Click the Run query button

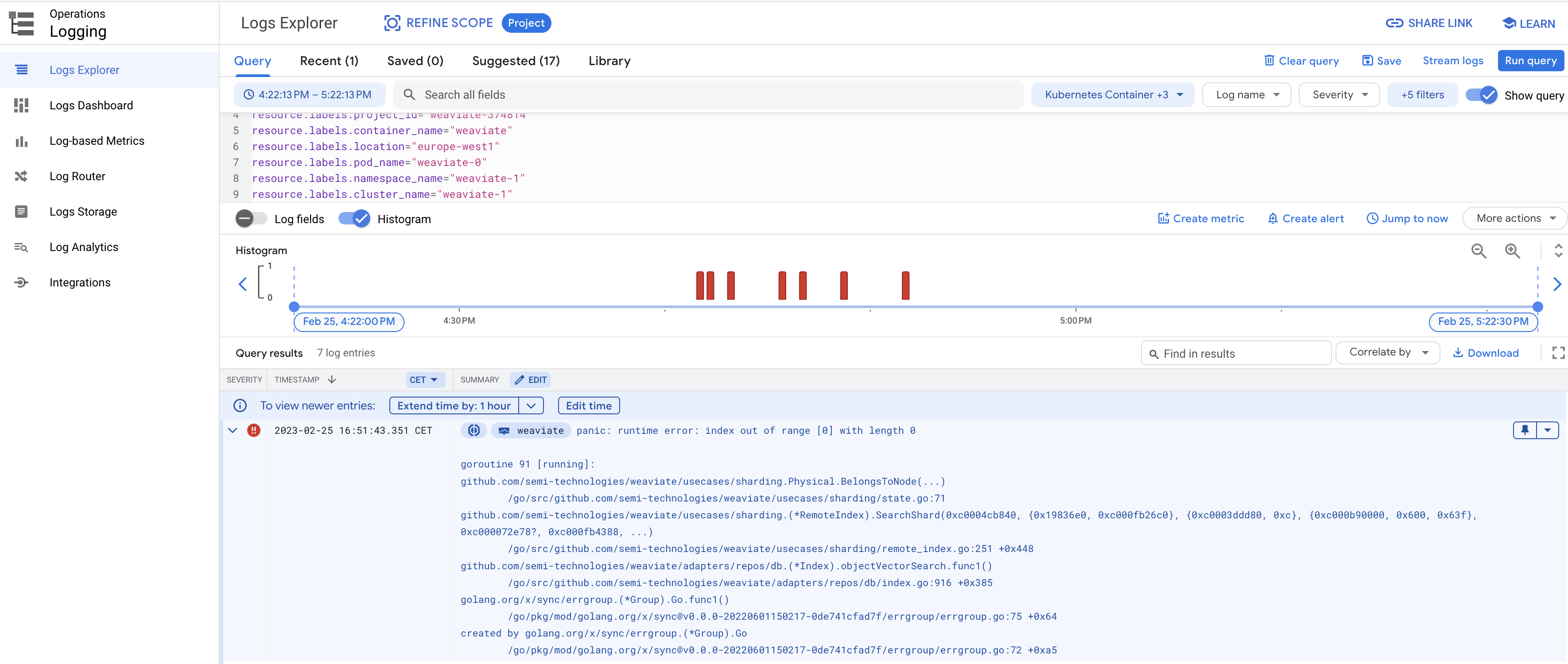1530,60
